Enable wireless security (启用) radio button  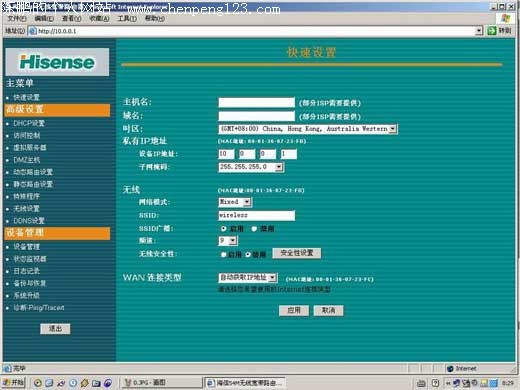pyautogui.click(x=223, y=255)
